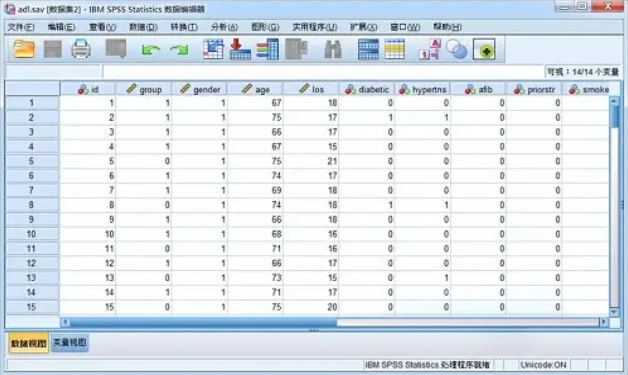
Task: Click the Go to case icon
Action: 213,49
